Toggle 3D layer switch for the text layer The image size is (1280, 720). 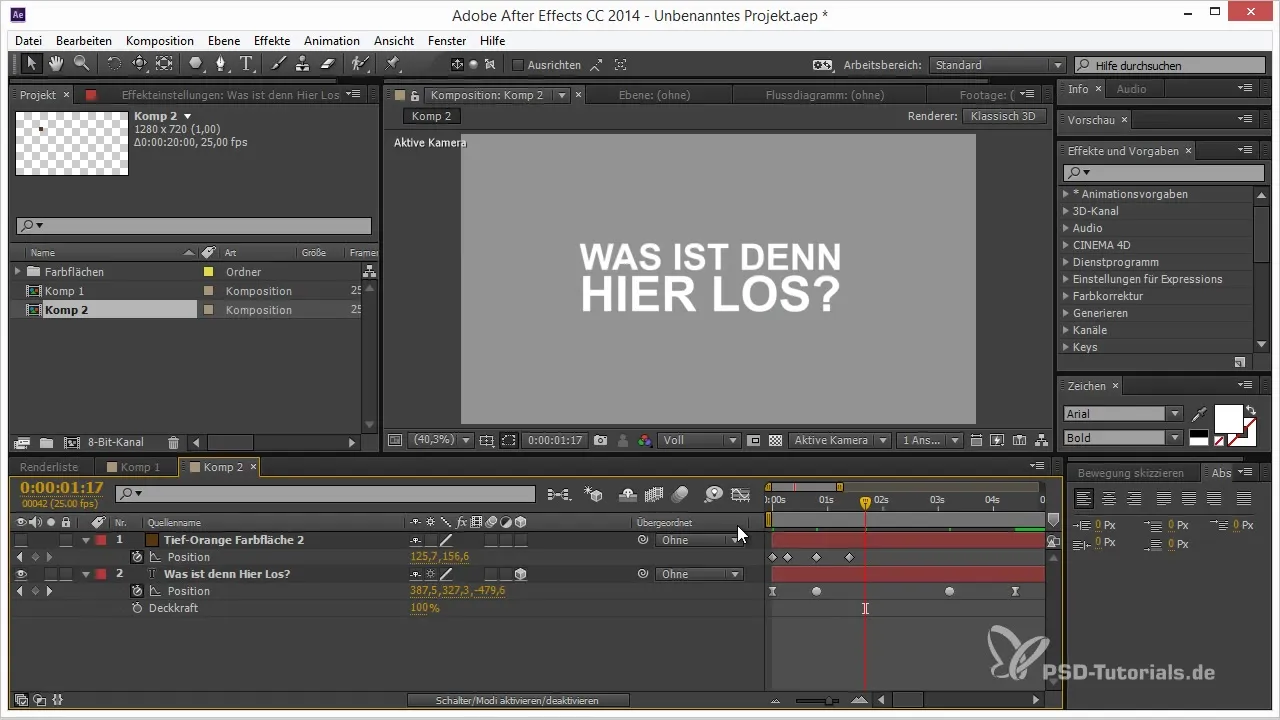(x=521, y=574)
